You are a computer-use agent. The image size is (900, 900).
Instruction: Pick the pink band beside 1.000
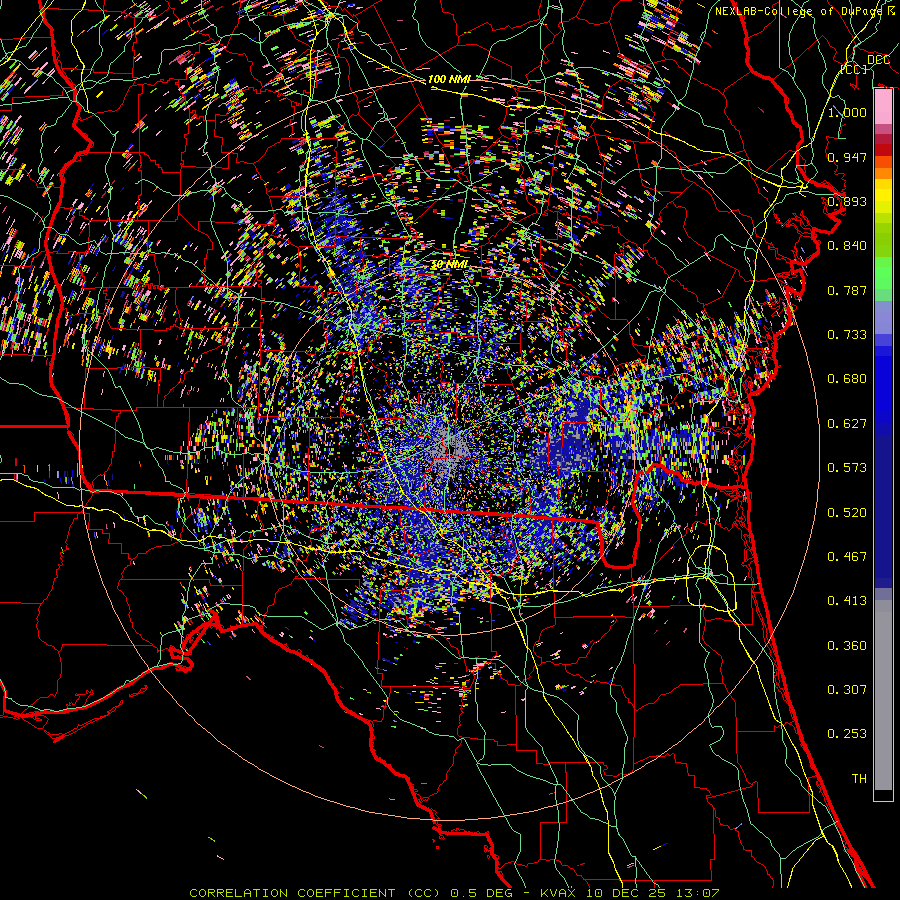tap(883, 107)
